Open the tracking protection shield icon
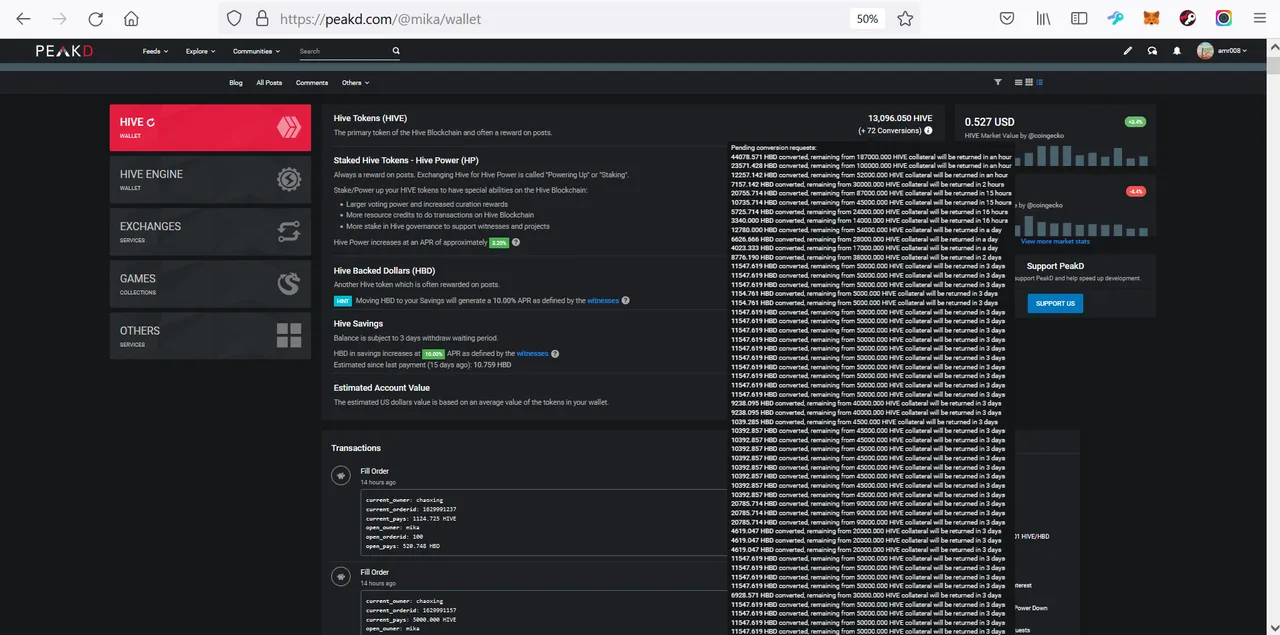 pos(234,18)
